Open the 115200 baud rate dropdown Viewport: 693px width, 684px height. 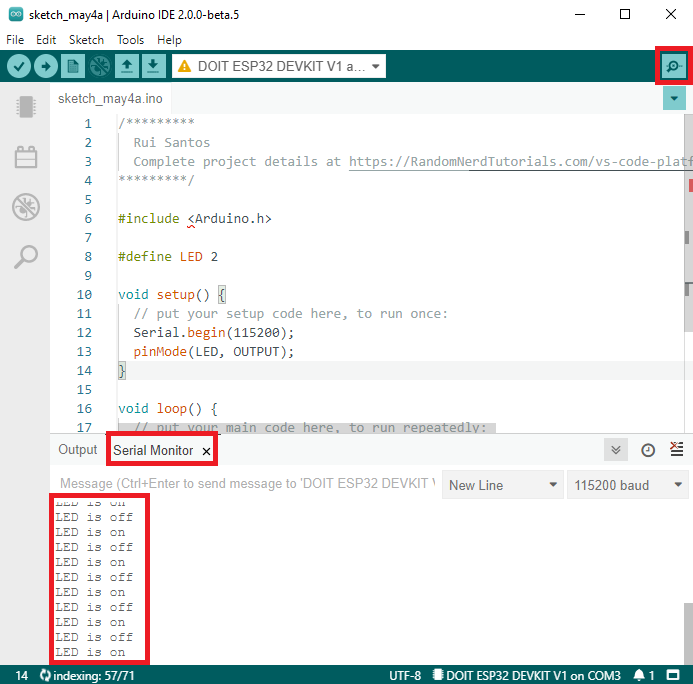(x=628, y=485)
